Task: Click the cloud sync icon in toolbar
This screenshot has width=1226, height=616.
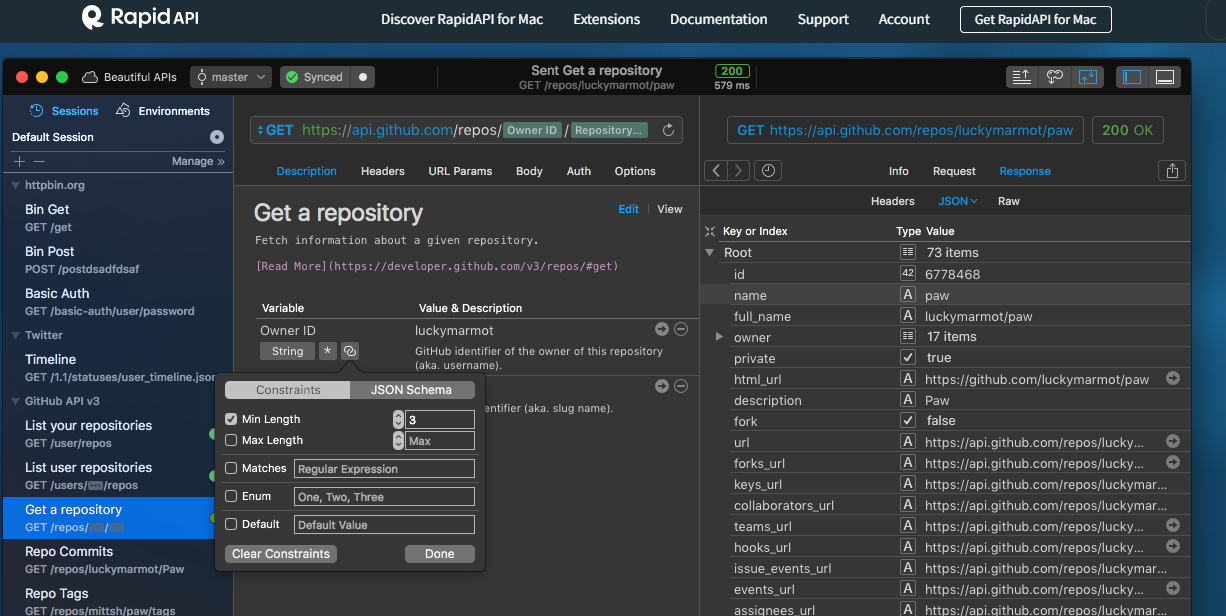Action: [x=1054, y=77]
